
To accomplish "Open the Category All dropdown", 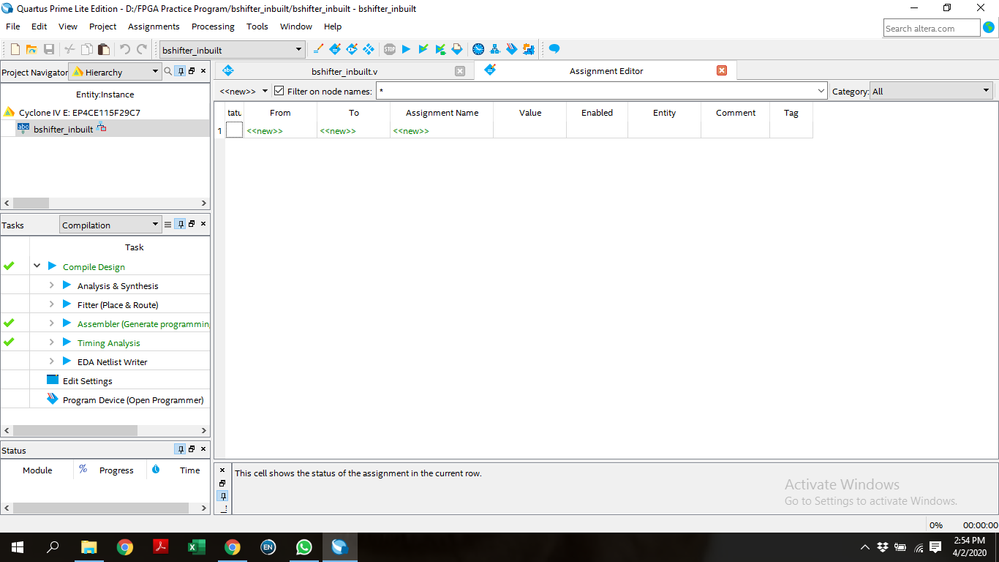I will (986, 91).
